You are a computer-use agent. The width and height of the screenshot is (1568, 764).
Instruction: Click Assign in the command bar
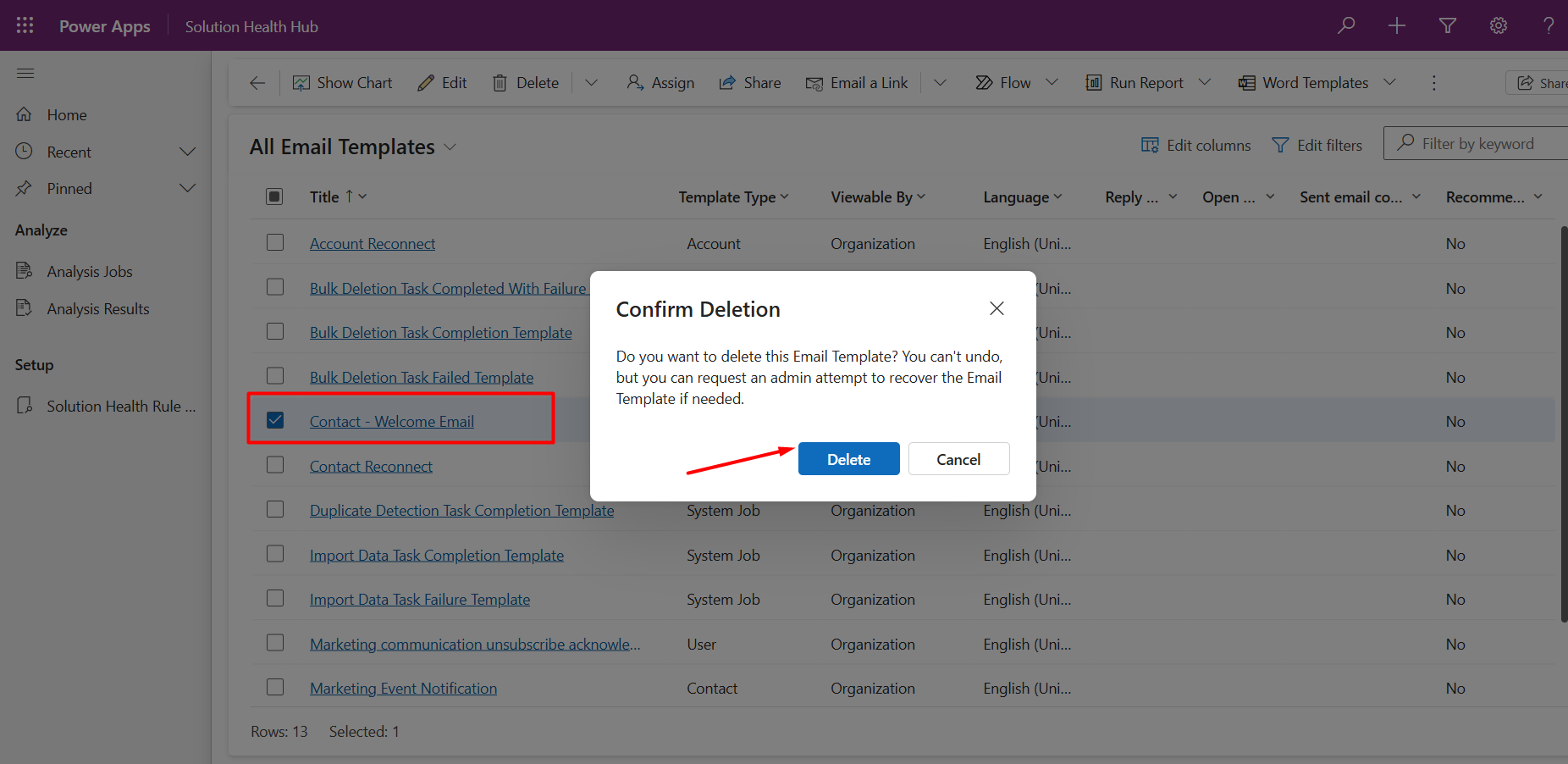(660, 83)
